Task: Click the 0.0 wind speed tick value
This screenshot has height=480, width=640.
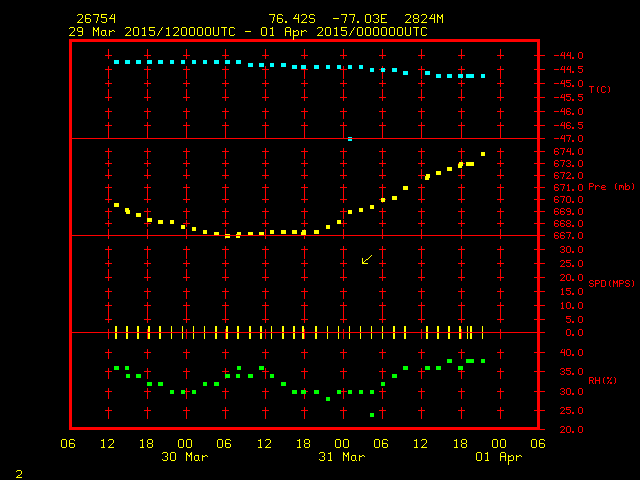Action: click(x=574, y=333)
